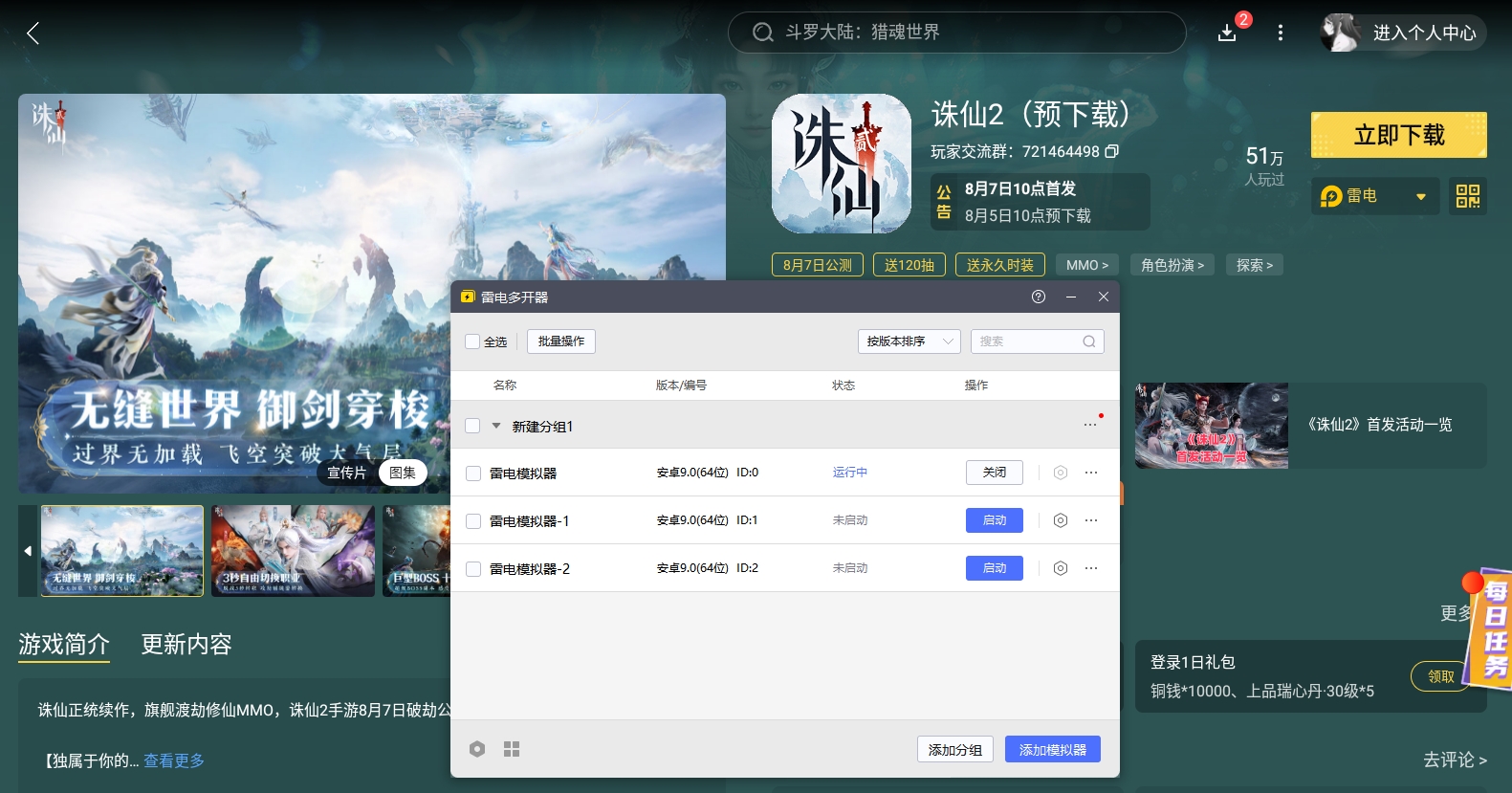The height and width of the screenshot is (793, 1512).
Task: Tick the 全选 checkbox
Action: coord(472,341)
